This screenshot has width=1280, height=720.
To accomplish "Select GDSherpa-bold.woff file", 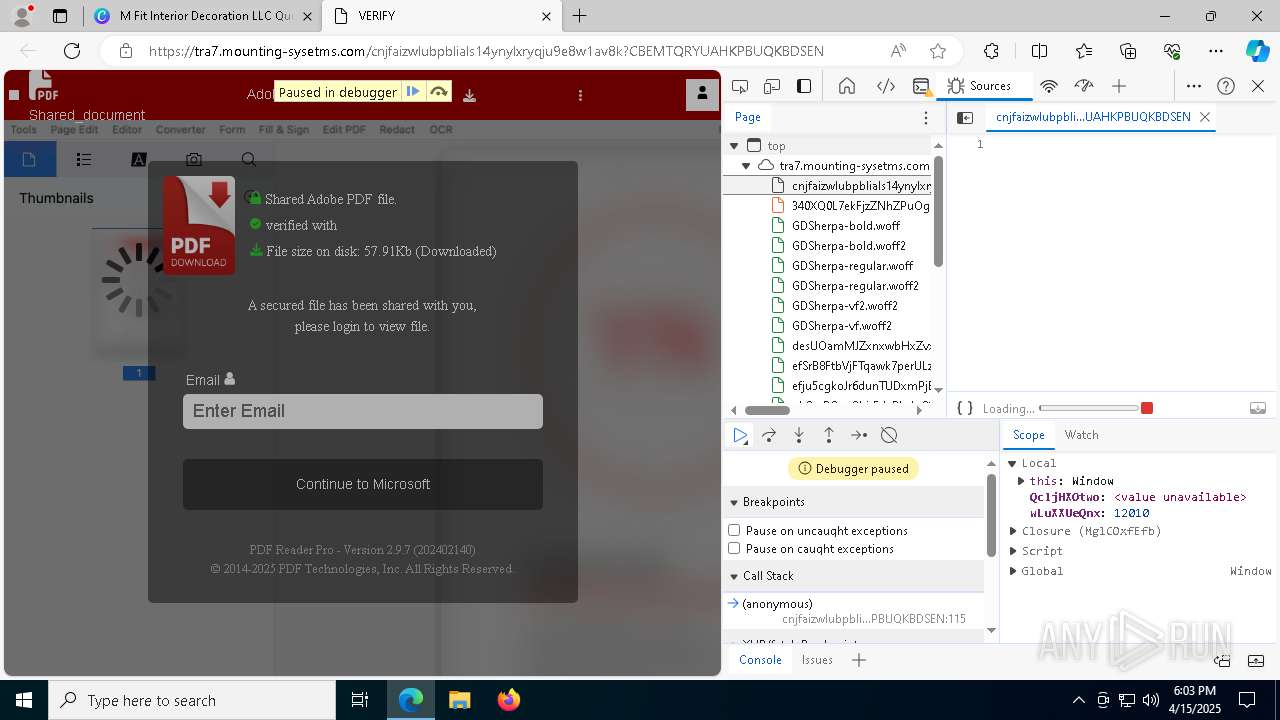I will coord(846,226).
